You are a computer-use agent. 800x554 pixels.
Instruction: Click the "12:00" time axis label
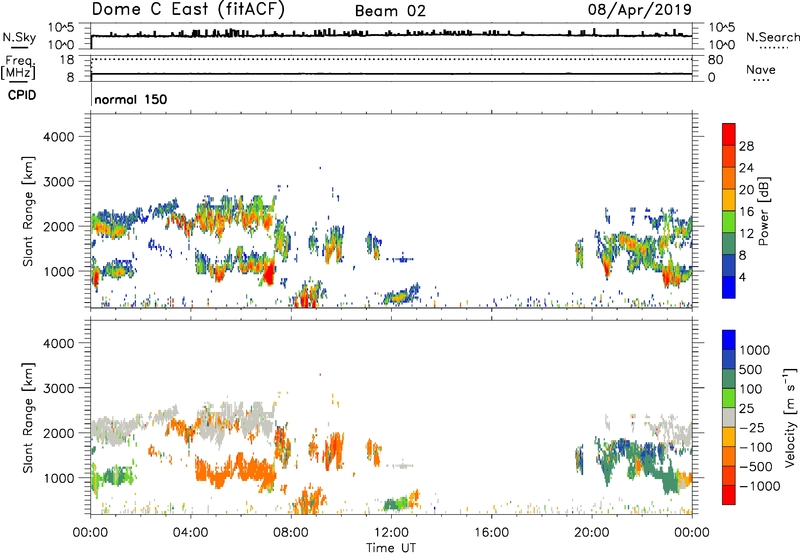(x=391, y=533)
